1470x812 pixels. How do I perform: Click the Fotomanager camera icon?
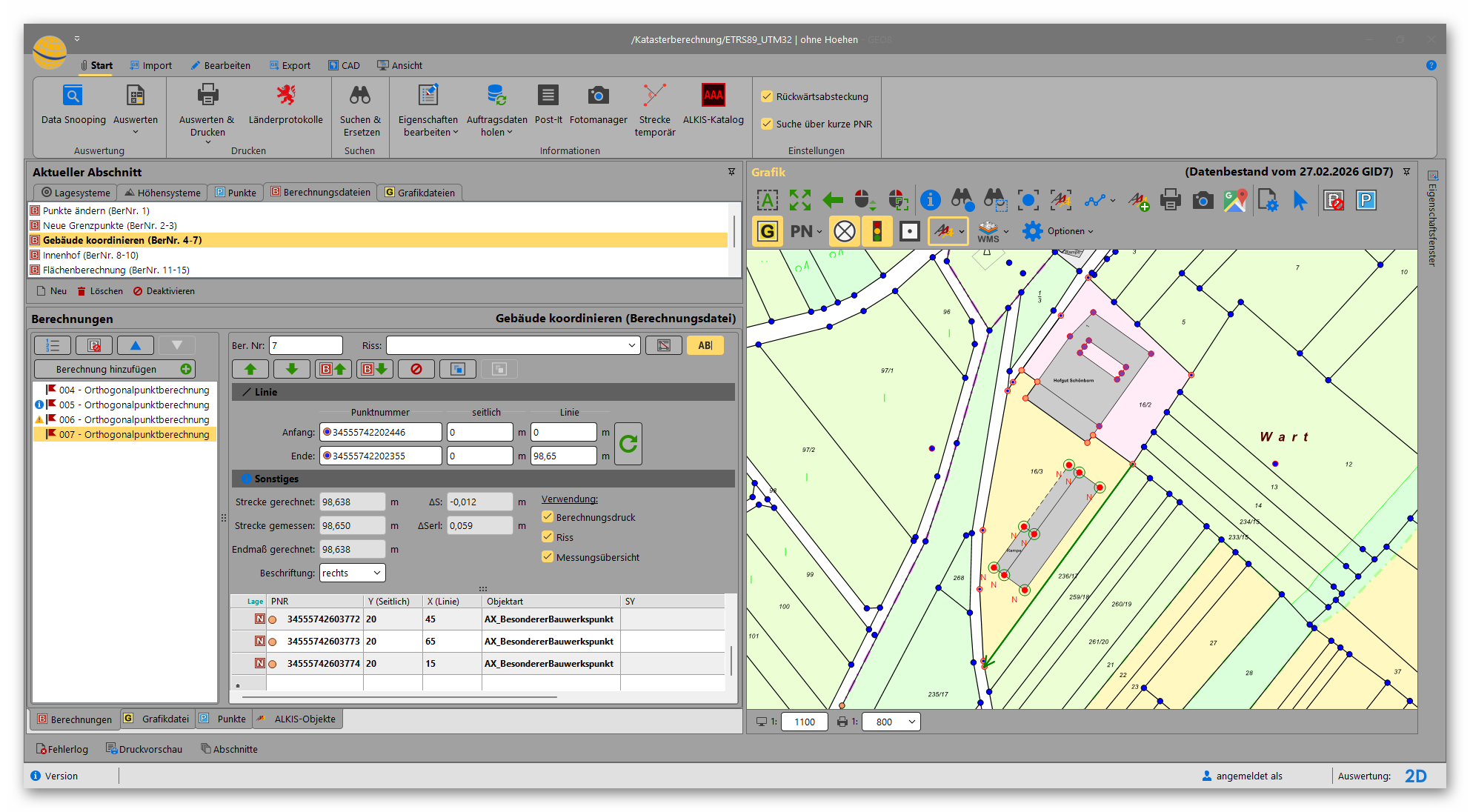pos(598,96)
